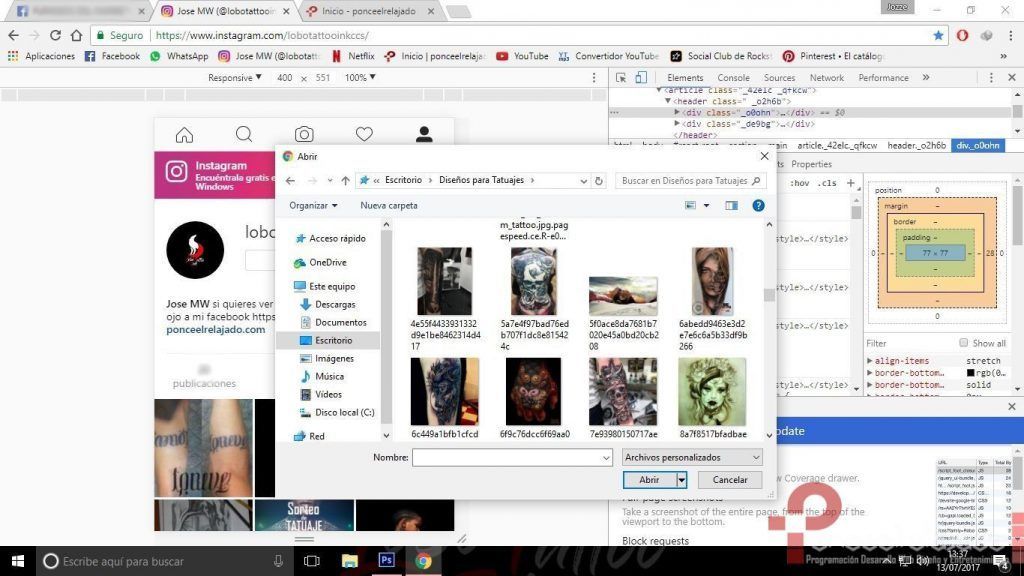Open the Elements tab
This screenshot has width=1024, height=576.
pyautogui.click(x=685, y=78)
